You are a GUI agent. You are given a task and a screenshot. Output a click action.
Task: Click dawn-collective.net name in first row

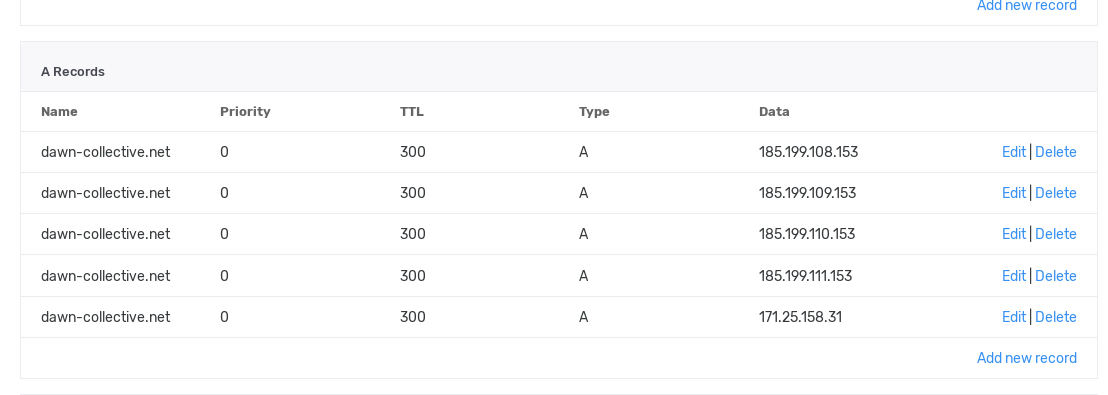105,152
